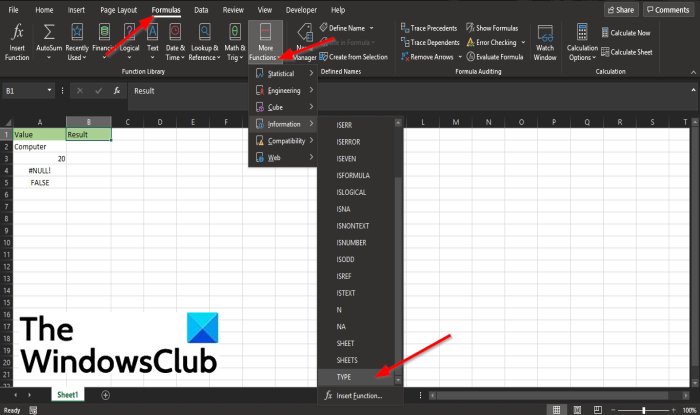Screen dimensions: 700x415
Task: Click Define Name in Defined Names
Action: (x=342, y=28)
